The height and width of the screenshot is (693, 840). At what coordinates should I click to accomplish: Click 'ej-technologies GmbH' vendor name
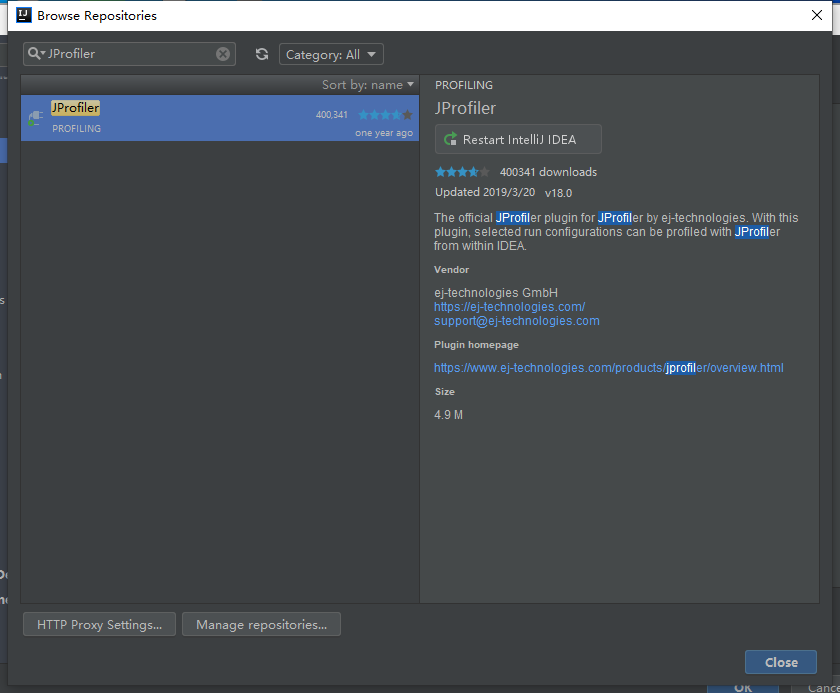click(x=496, y=293)
